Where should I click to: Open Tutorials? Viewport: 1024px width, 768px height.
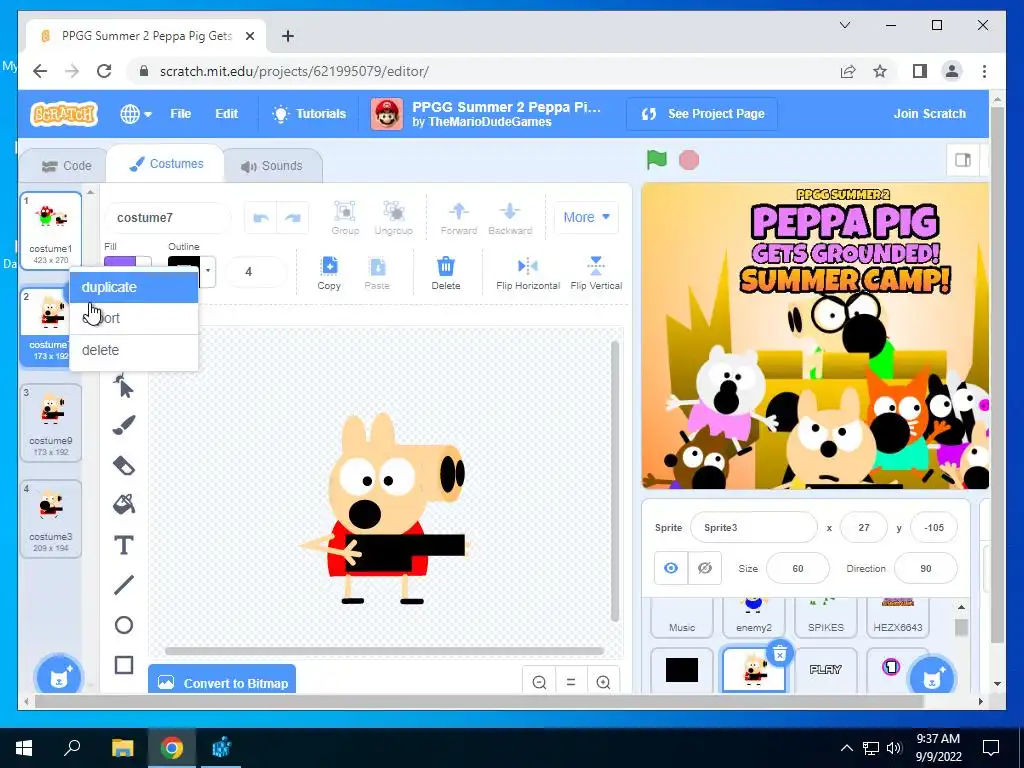(x=309, y=114)
